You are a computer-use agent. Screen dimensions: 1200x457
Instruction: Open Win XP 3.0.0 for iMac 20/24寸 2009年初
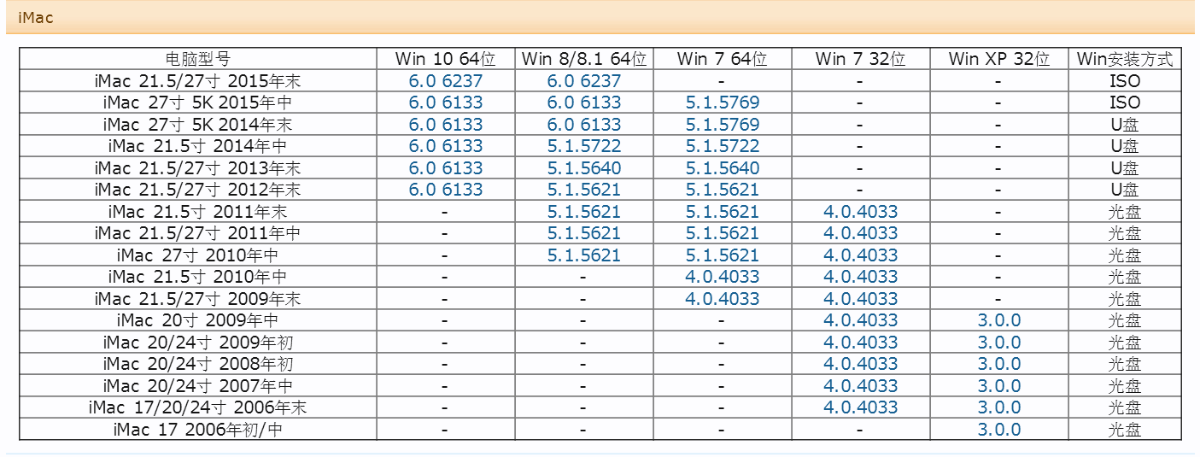[x=999, y=342]
